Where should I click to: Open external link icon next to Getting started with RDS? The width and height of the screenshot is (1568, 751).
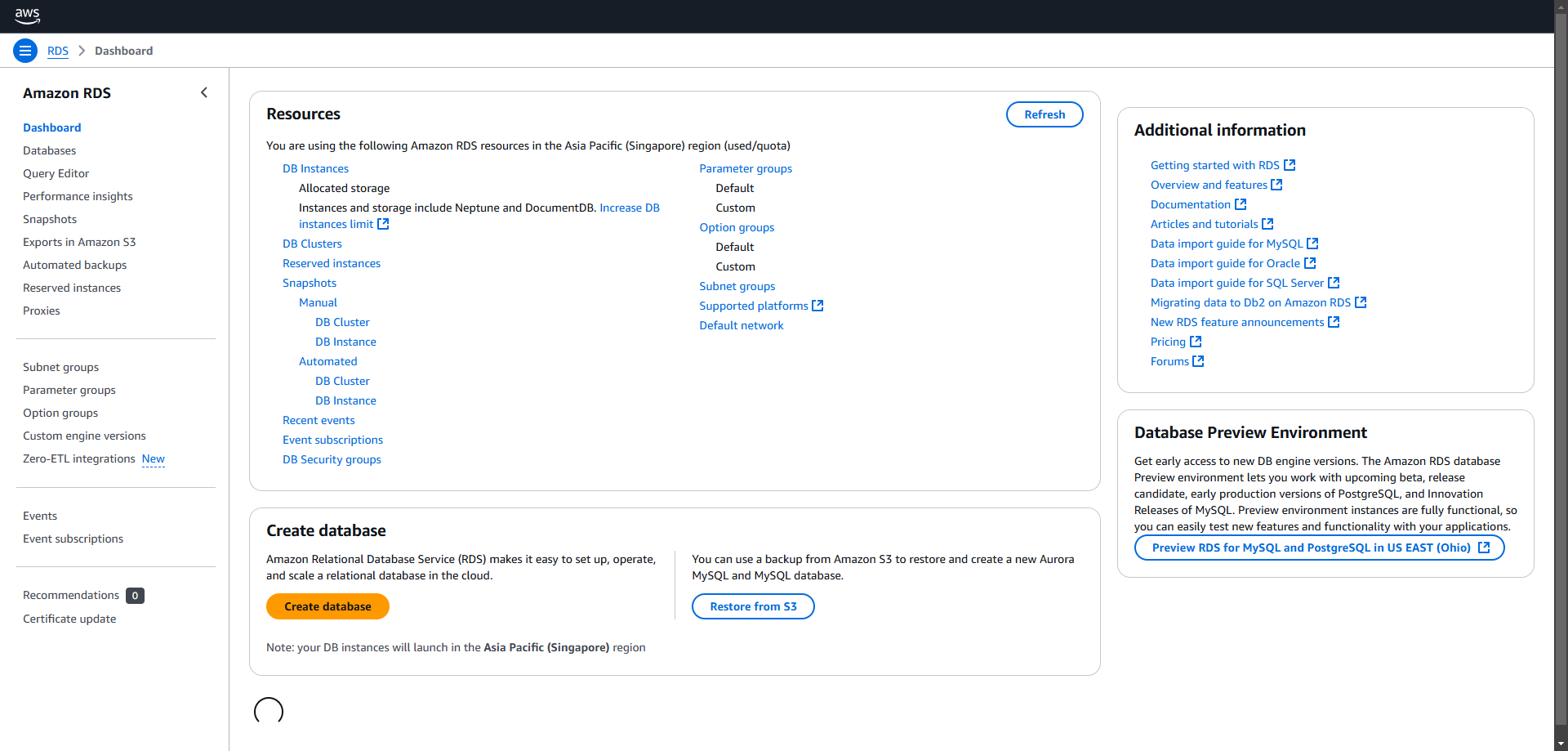[x=1290, y=165]
